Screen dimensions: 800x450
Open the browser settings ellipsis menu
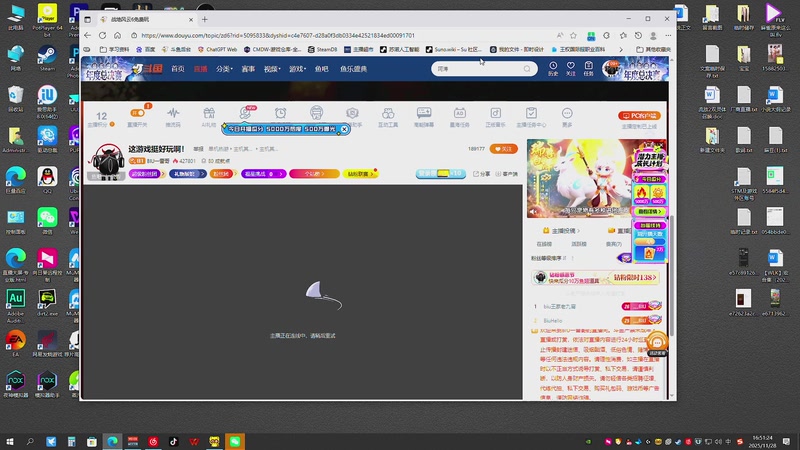click(x=668, y=35)
